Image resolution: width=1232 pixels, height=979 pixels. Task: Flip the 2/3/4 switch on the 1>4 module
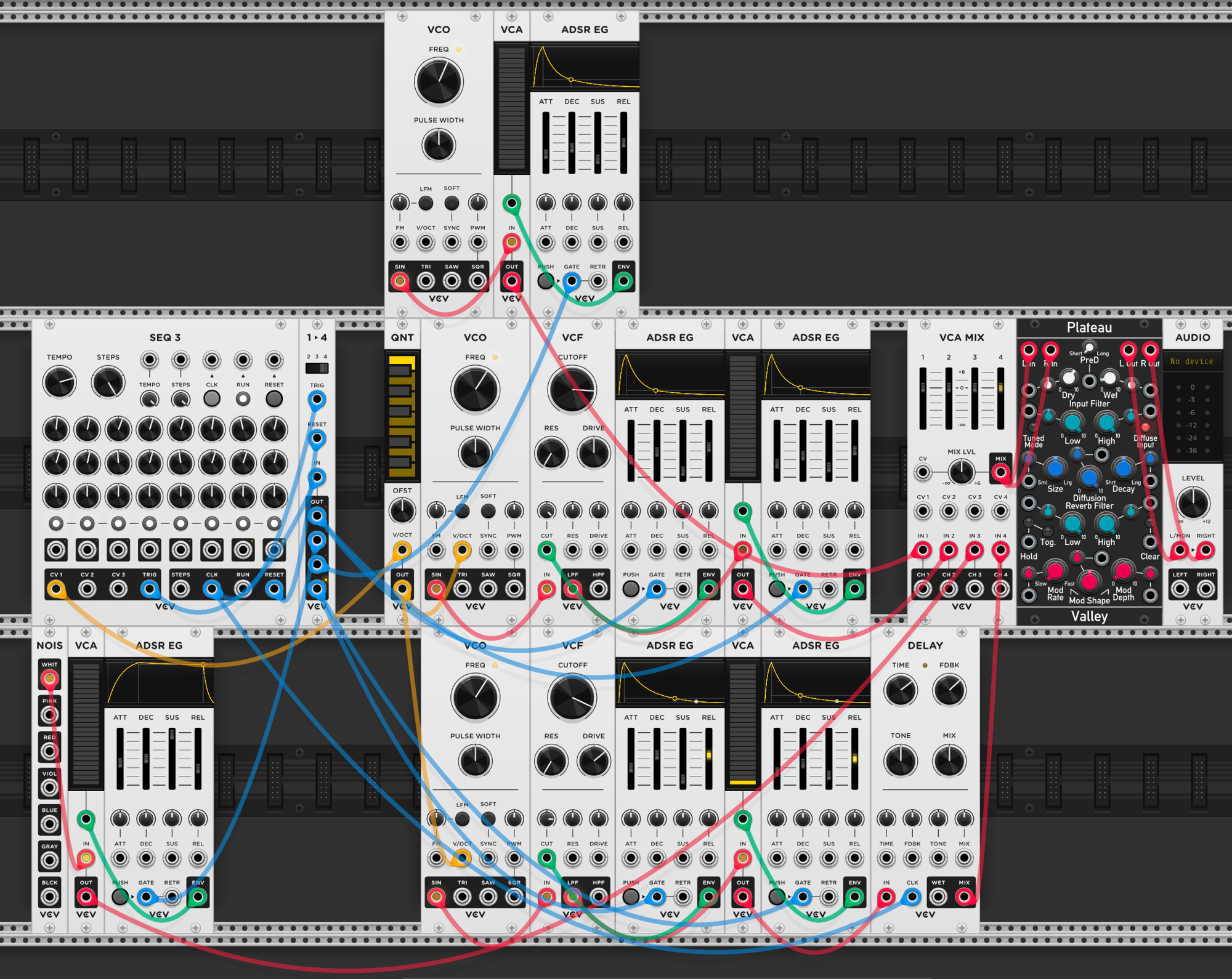tap(317, 368)
